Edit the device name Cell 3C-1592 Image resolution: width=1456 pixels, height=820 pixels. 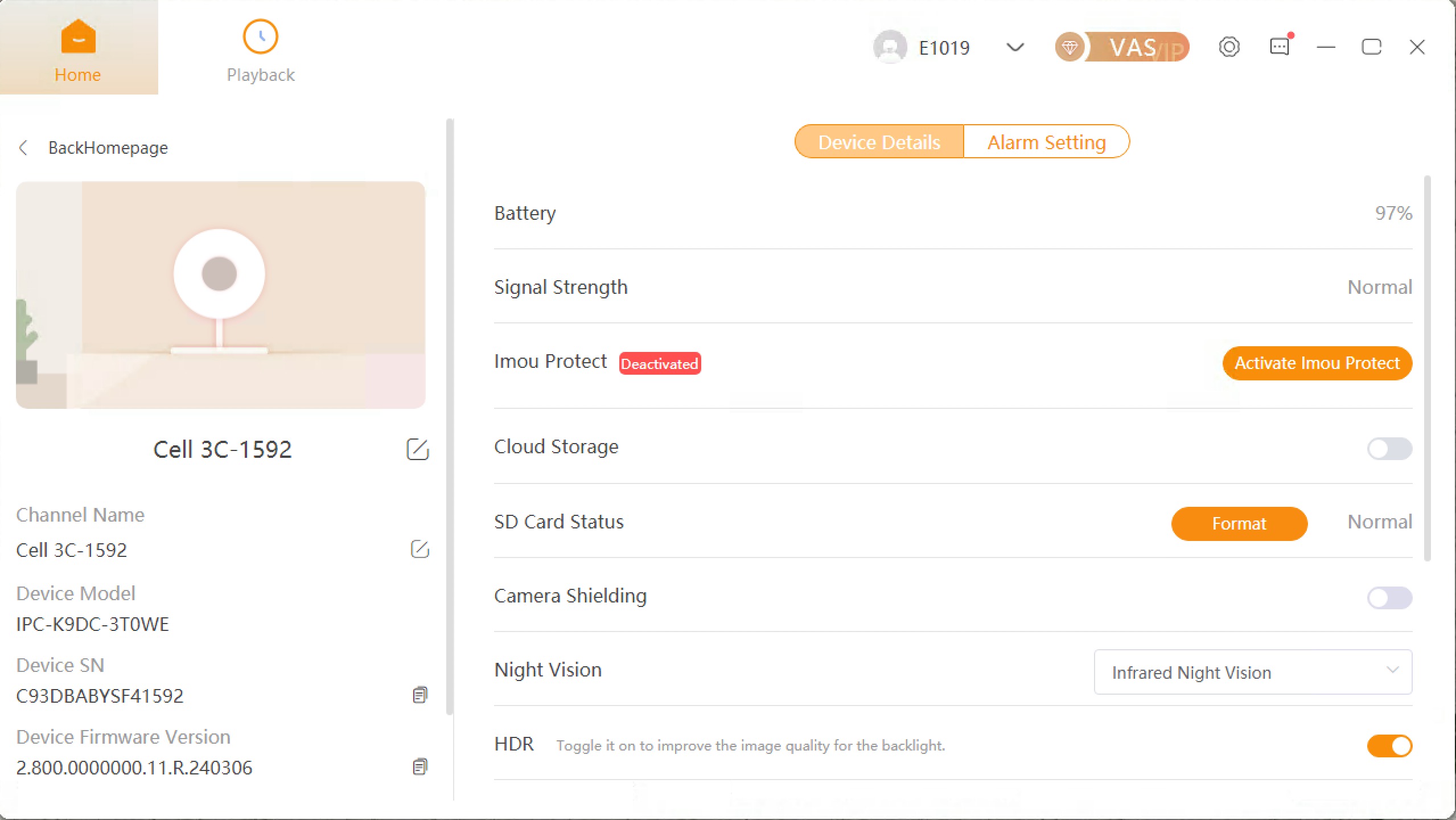(418, 449)
